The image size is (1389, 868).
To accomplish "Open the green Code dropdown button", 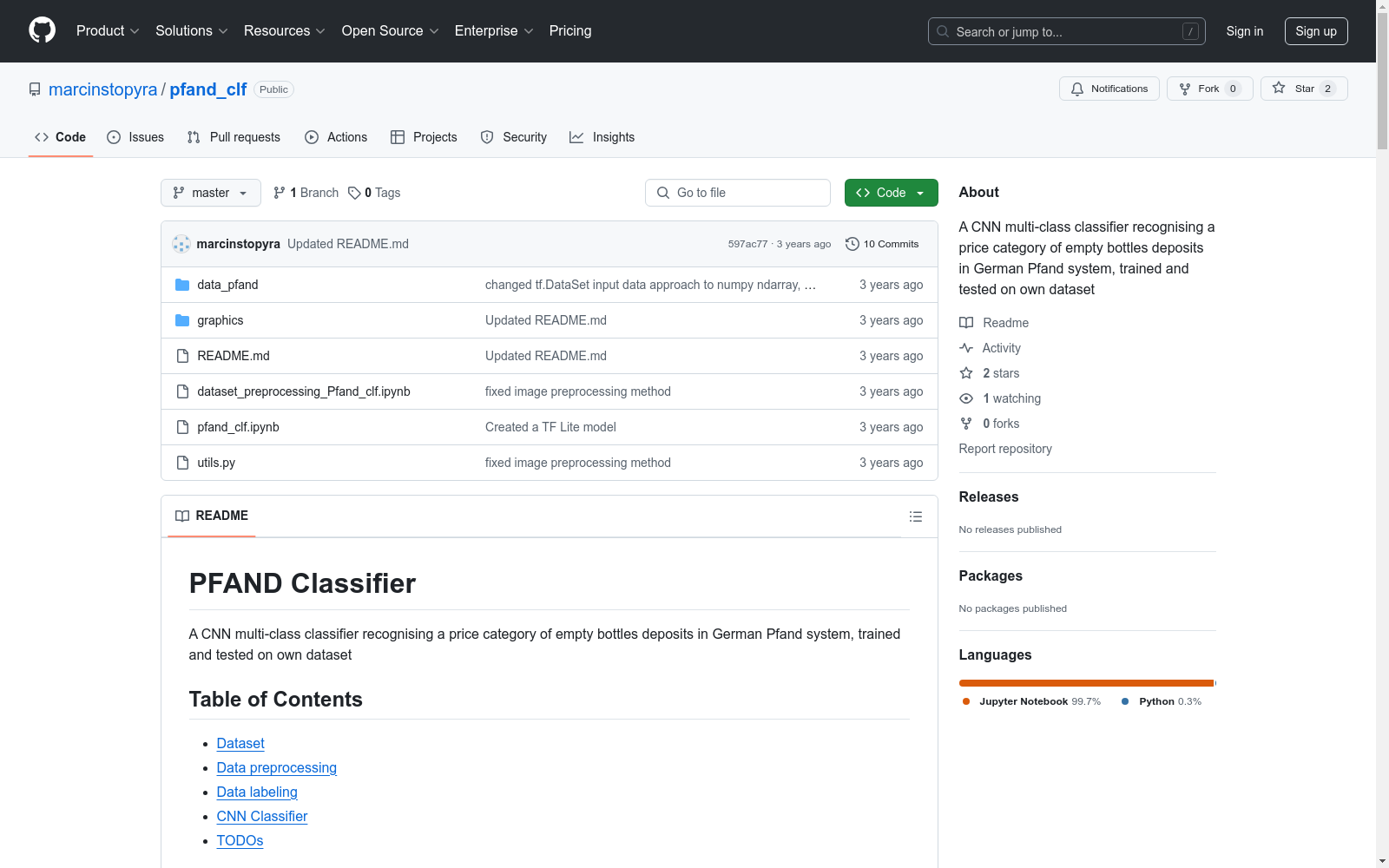I will [x=891, y=193].
